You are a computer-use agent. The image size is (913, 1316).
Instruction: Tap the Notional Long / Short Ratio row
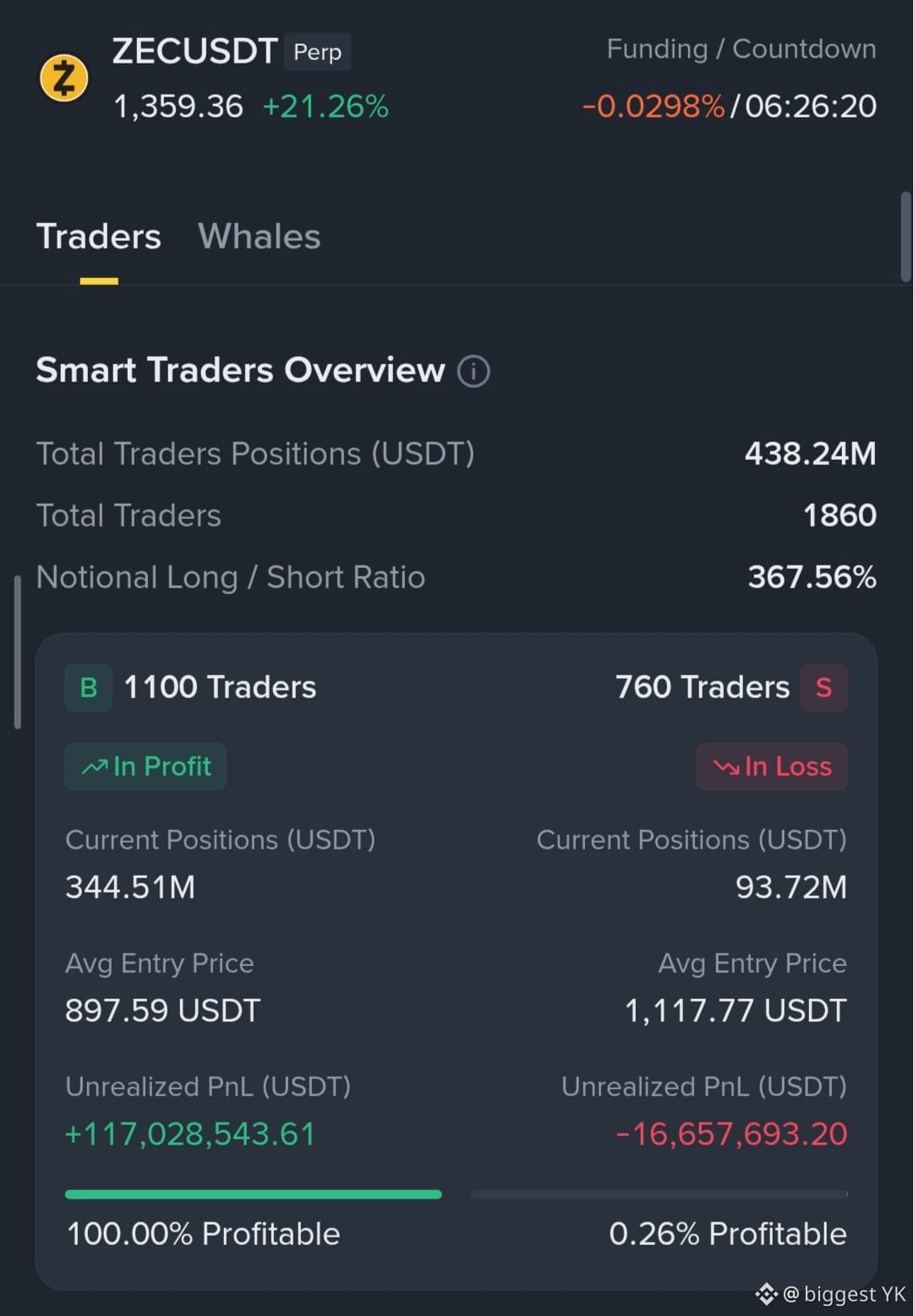point(456,577)
